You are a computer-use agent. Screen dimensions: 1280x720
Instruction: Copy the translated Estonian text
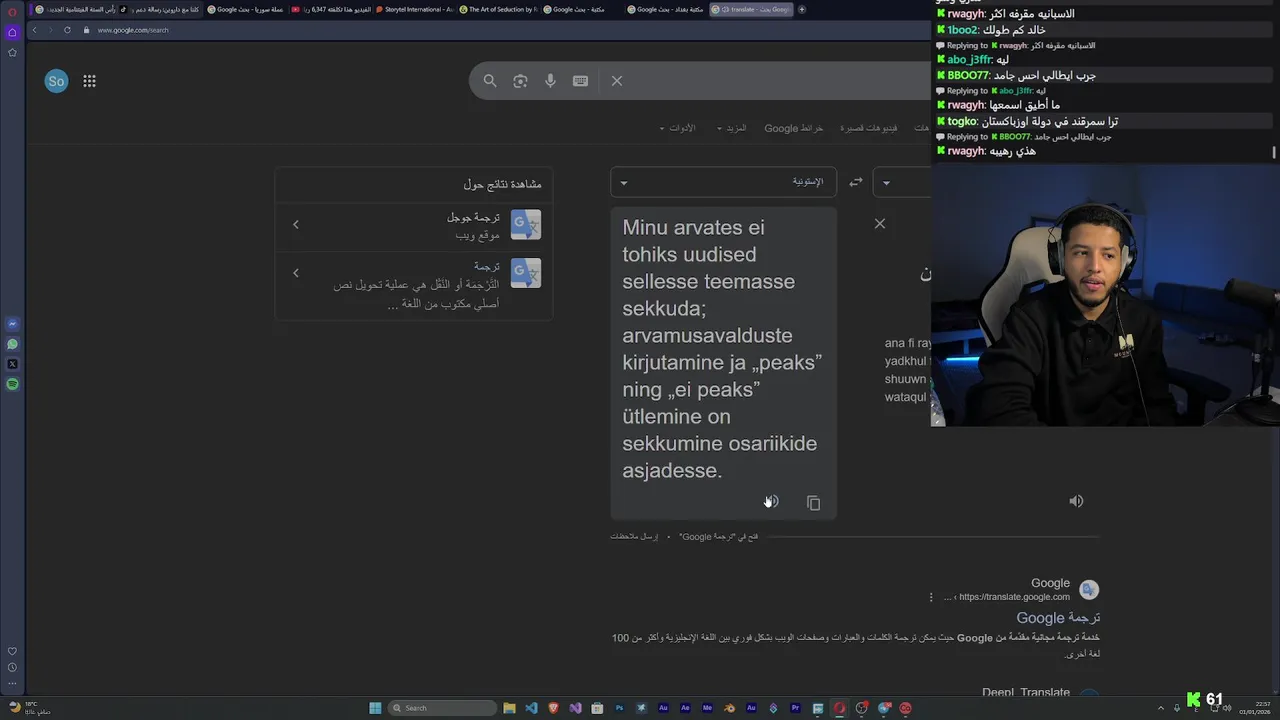[x=813, y=503]
